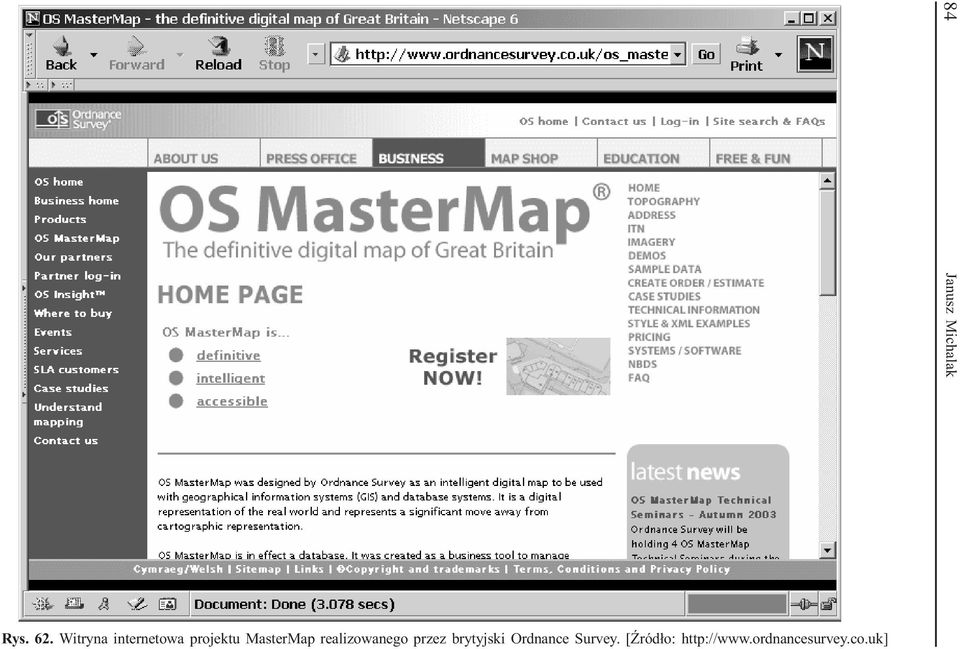
Task: Open the Cymraeg/Welsh footer link
Action: click(x=178, y=569)
